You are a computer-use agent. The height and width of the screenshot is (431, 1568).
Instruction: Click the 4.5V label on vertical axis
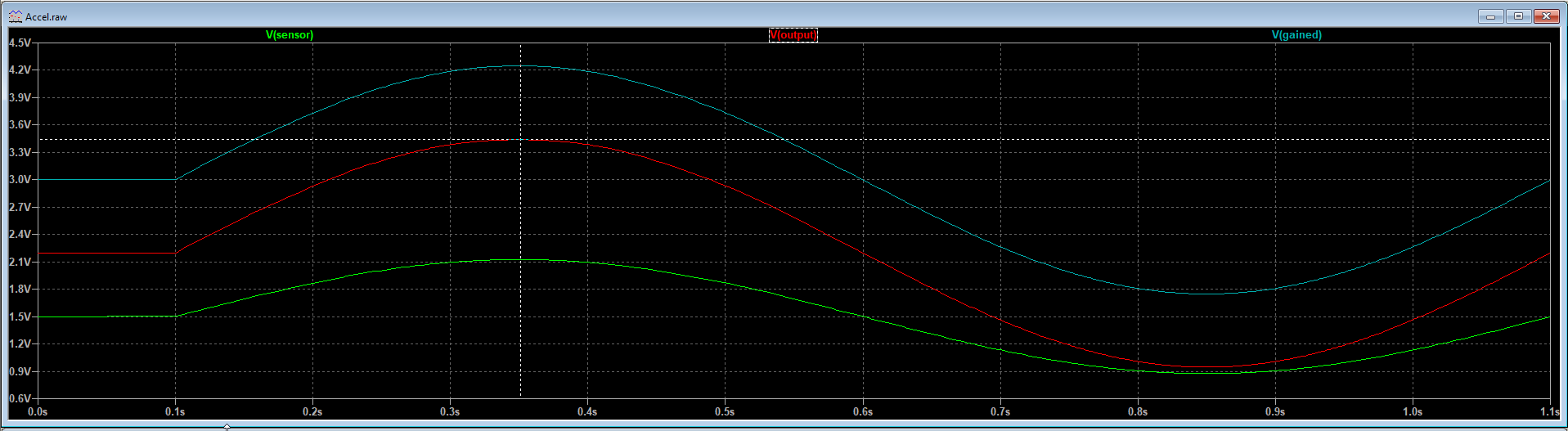pyautogui.click(x=20, y=43)
